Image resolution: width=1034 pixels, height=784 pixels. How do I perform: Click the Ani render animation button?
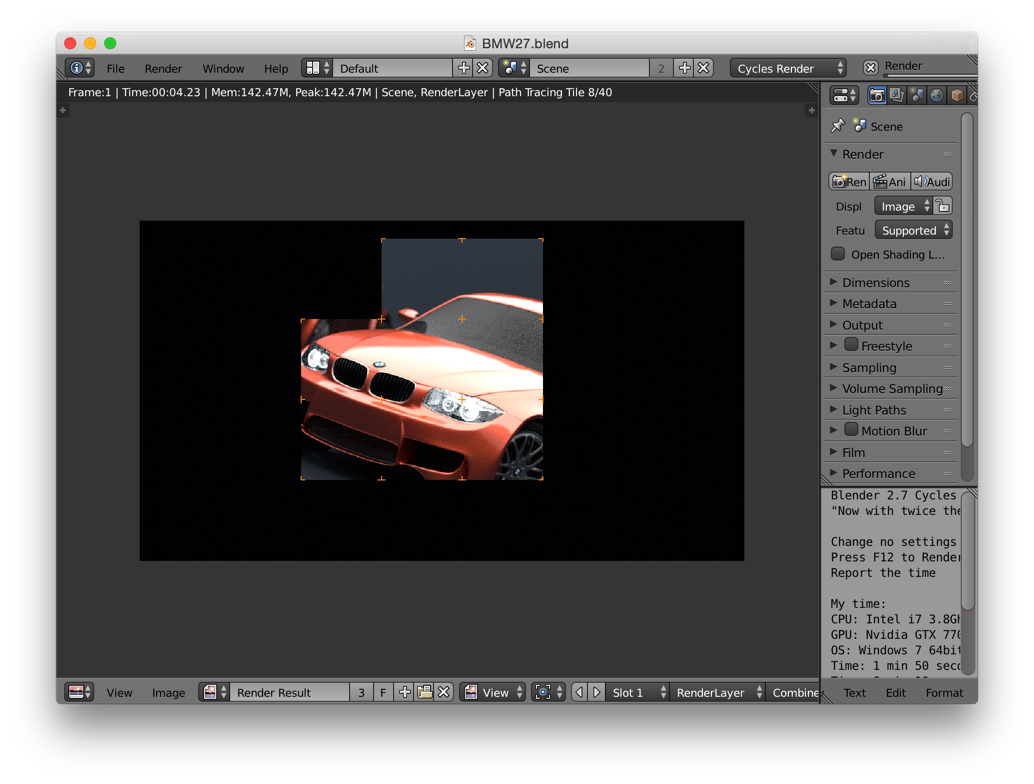890,181
